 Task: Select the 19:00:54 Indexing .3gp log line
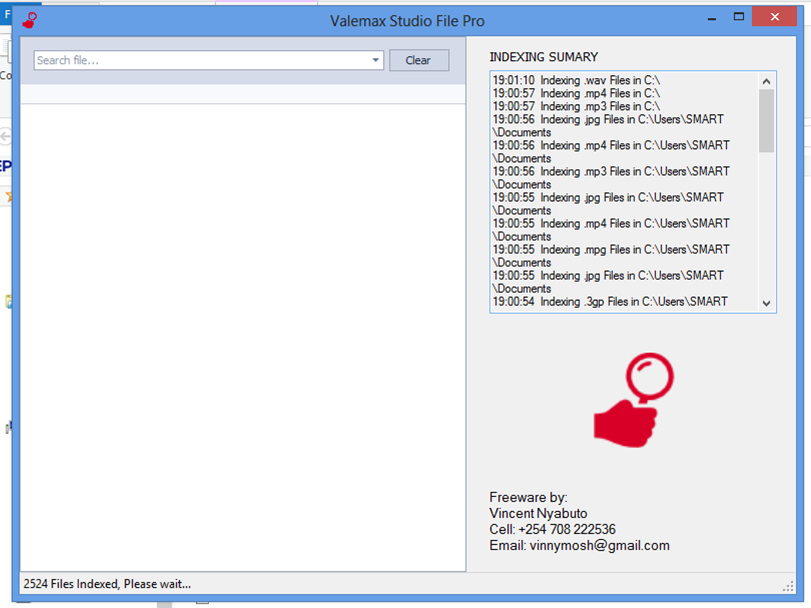click(610, 301)
